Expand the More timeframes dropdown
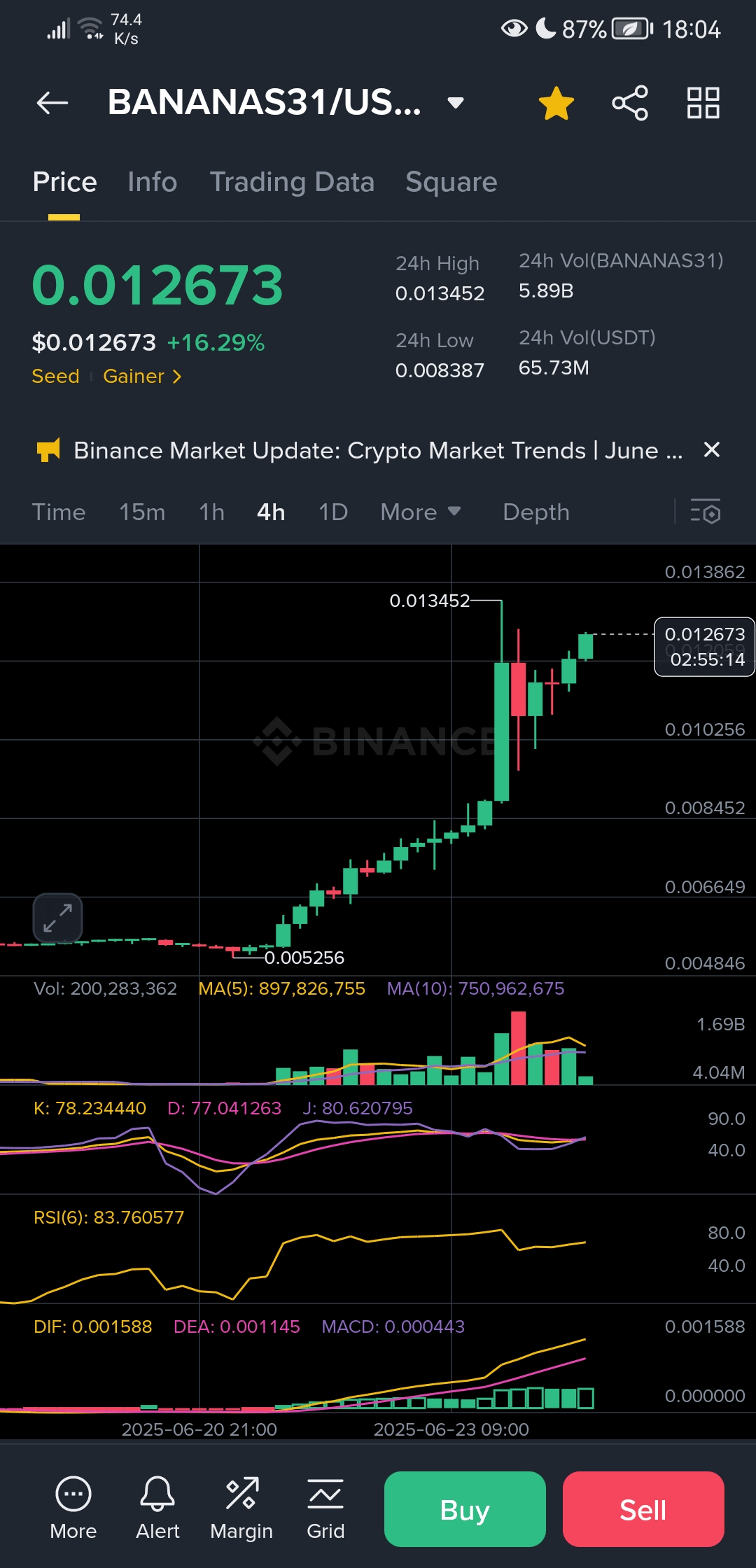Screen dimensions: 756x1568 [421, 512]
